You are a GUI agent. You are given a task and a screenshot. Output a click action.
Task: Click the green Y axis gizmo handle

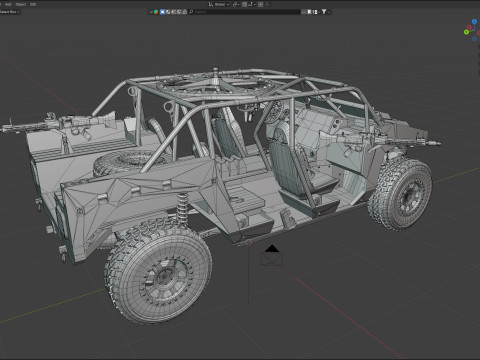466,32
